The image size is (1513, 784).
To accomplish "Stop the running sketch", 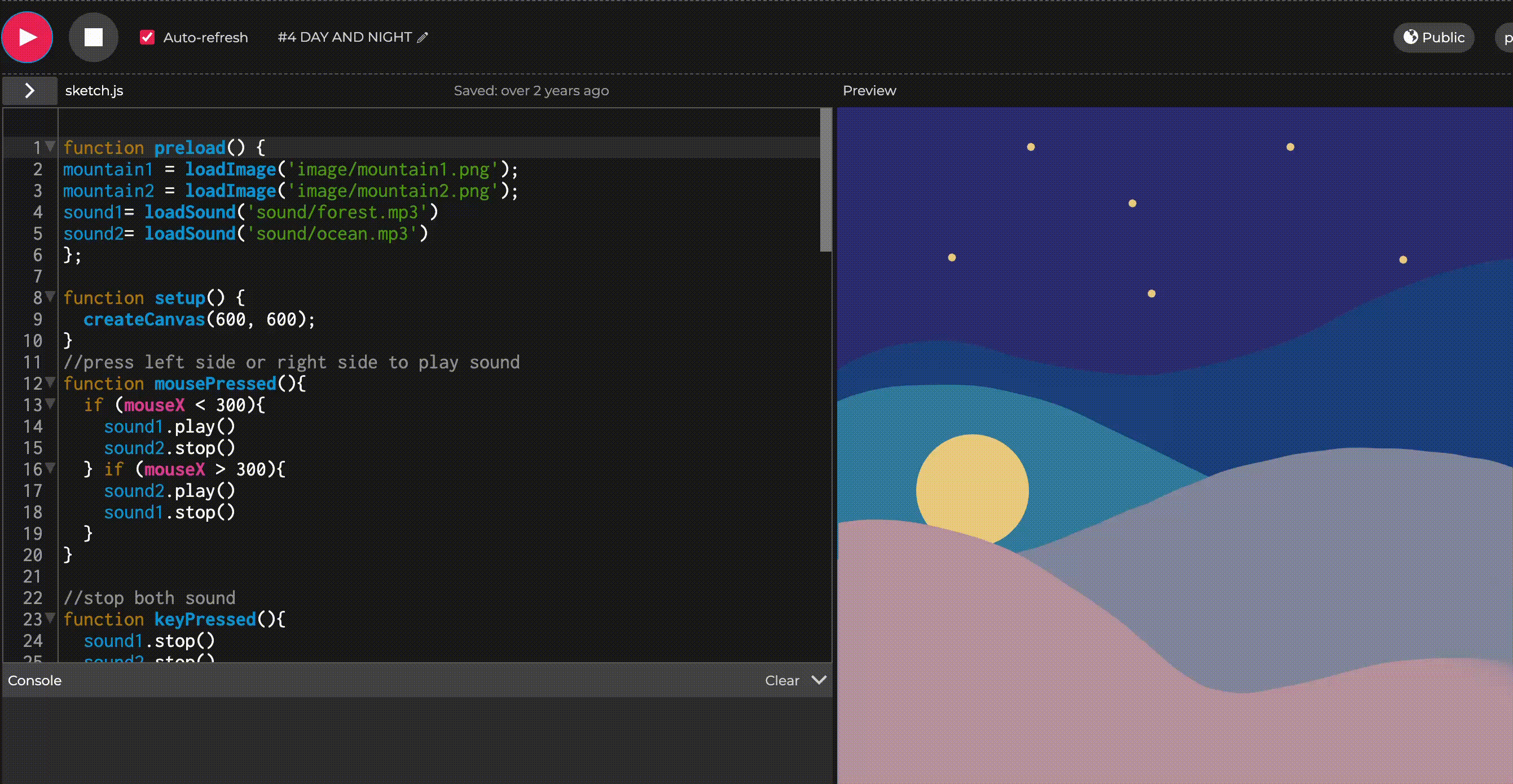I will (x=94, y=38).
